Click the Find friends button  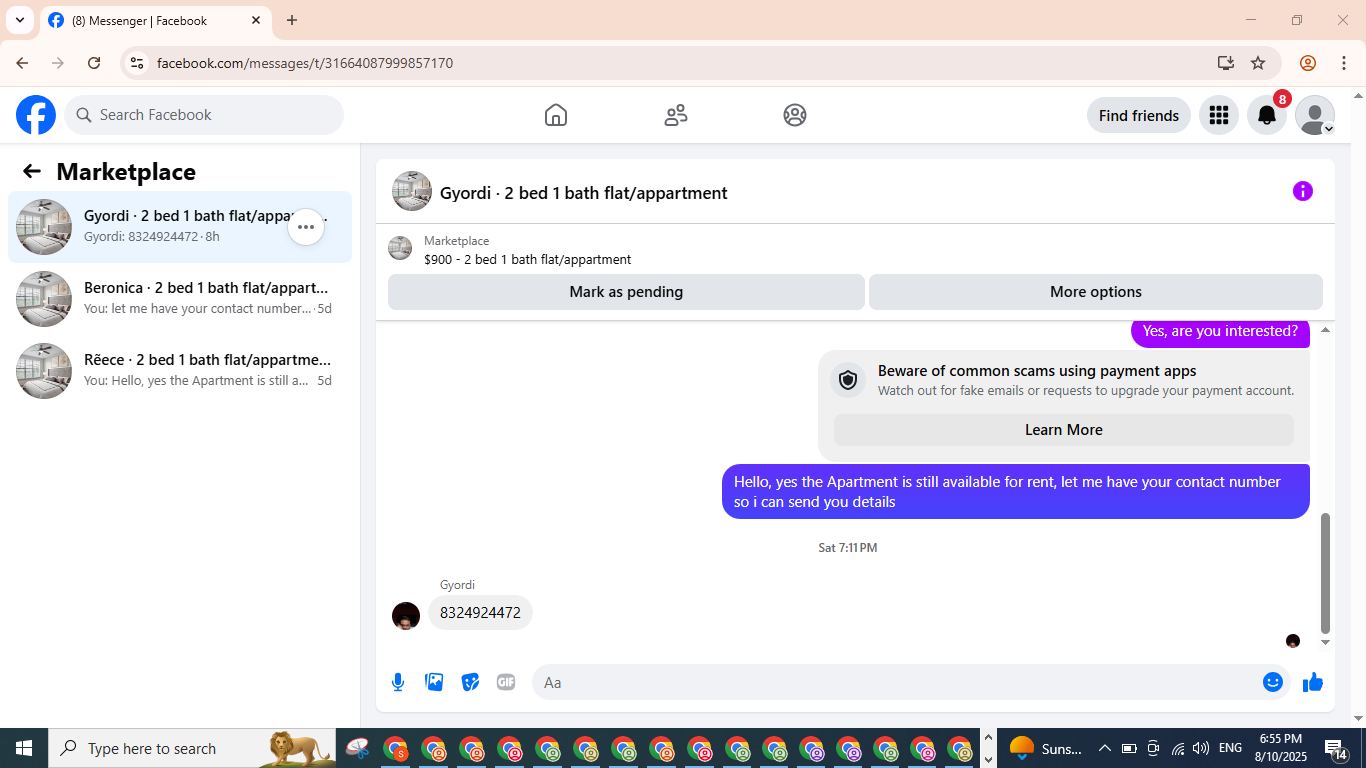tap(1138, 115)
